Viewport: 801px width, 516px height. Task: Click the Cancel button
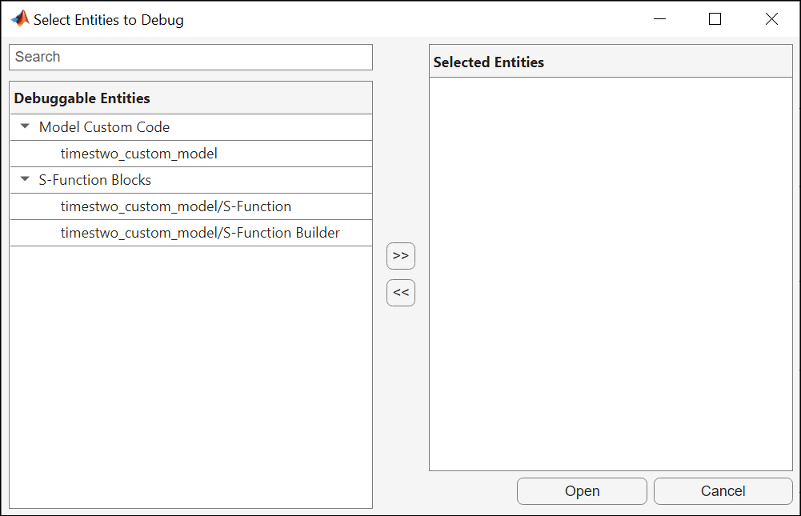point(723,491)
